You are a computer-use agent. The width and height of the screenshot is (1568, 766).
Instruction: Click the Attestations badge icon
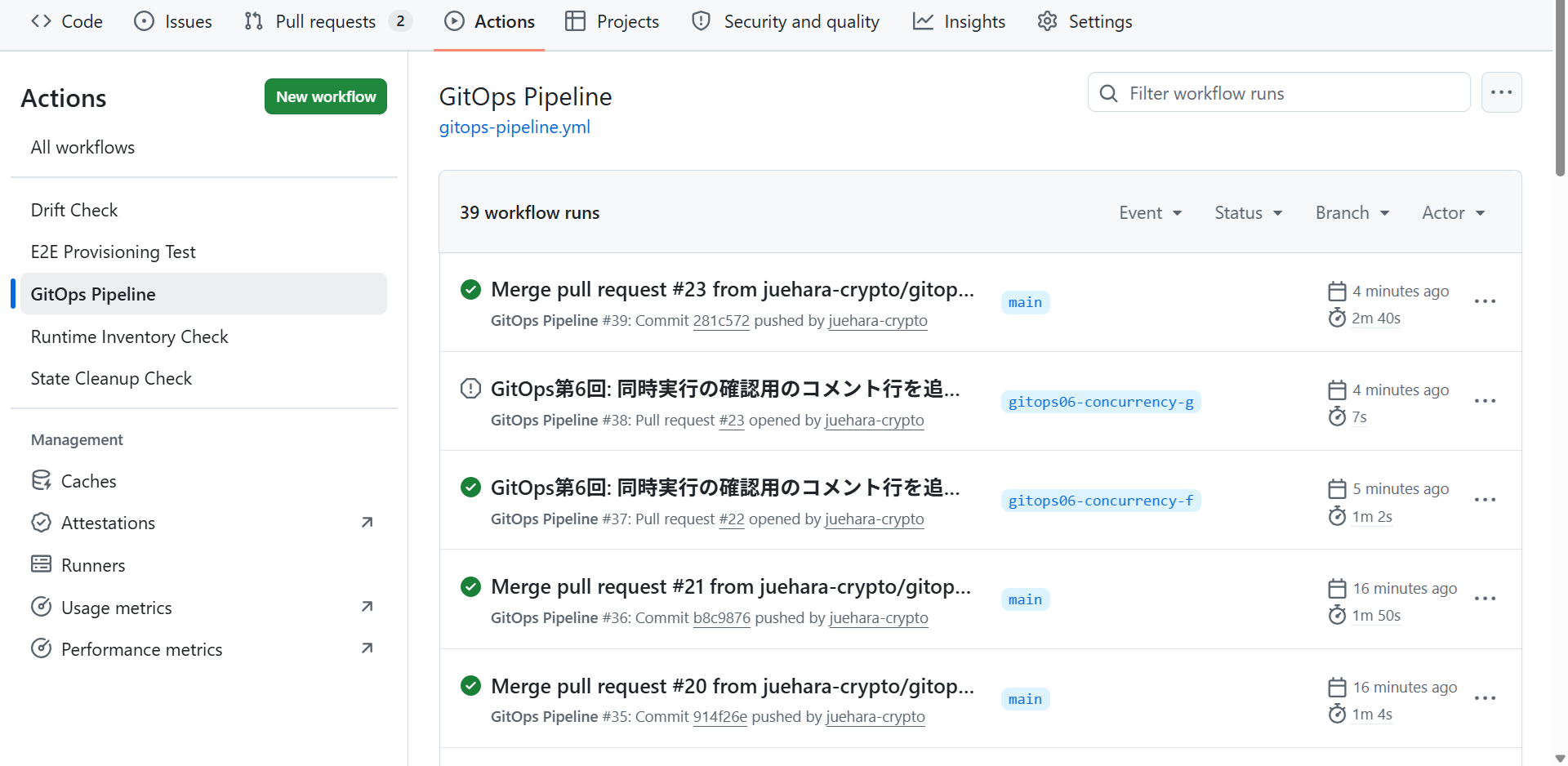click(41, 523)
